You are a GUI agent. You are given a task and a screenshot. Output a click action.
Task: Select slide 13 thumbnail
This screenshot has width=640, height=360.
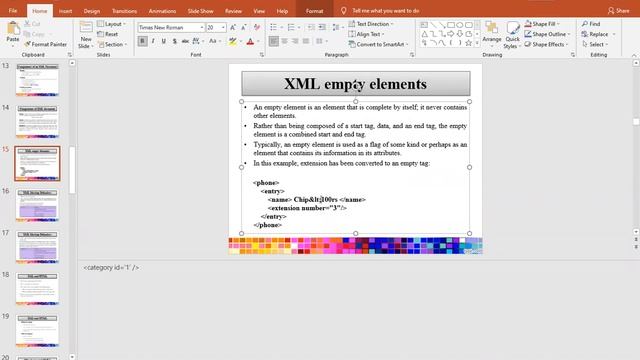tap(37, 80)
